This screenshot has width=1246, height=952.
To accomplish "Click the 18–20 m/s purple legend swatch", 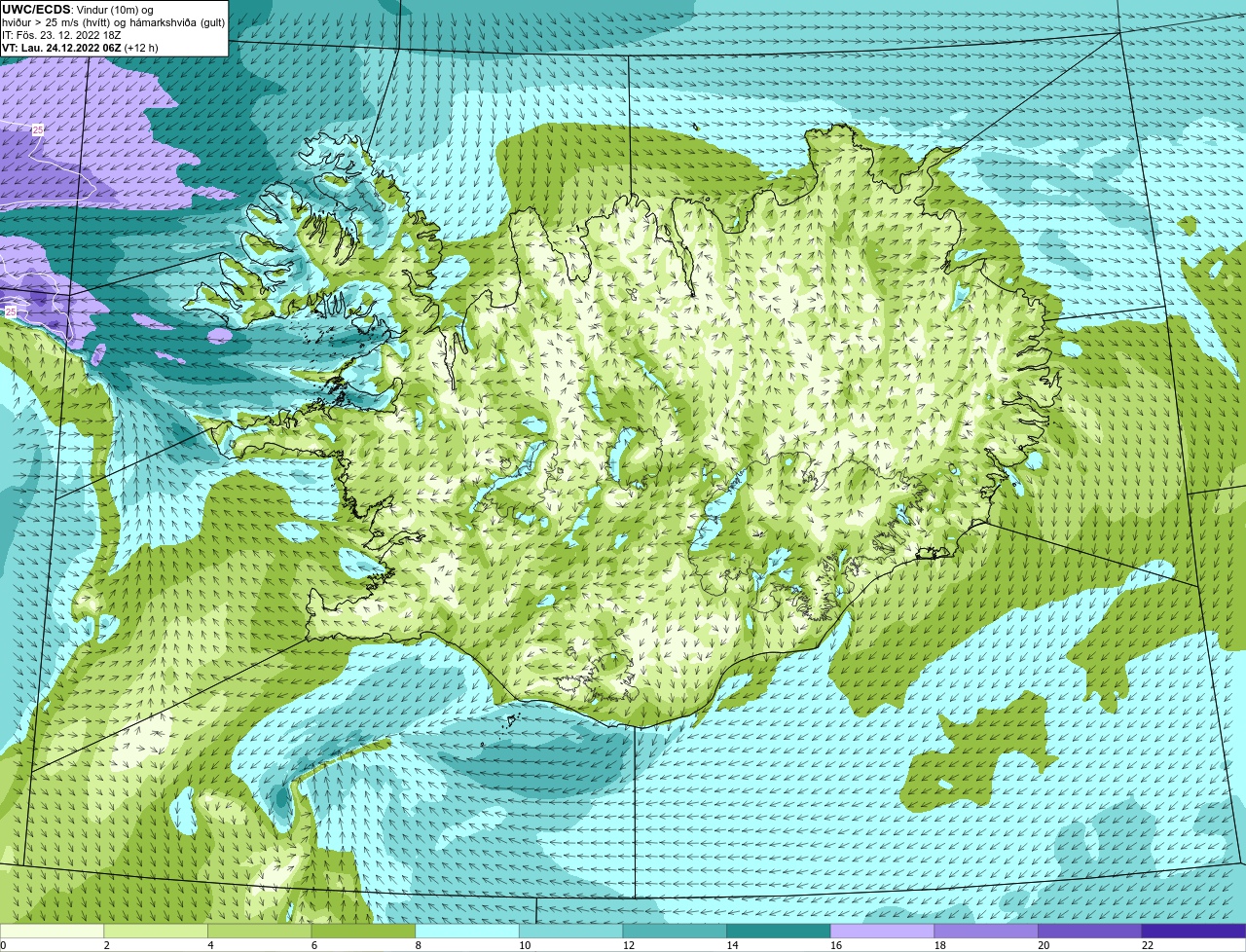I will pos(986,931).
